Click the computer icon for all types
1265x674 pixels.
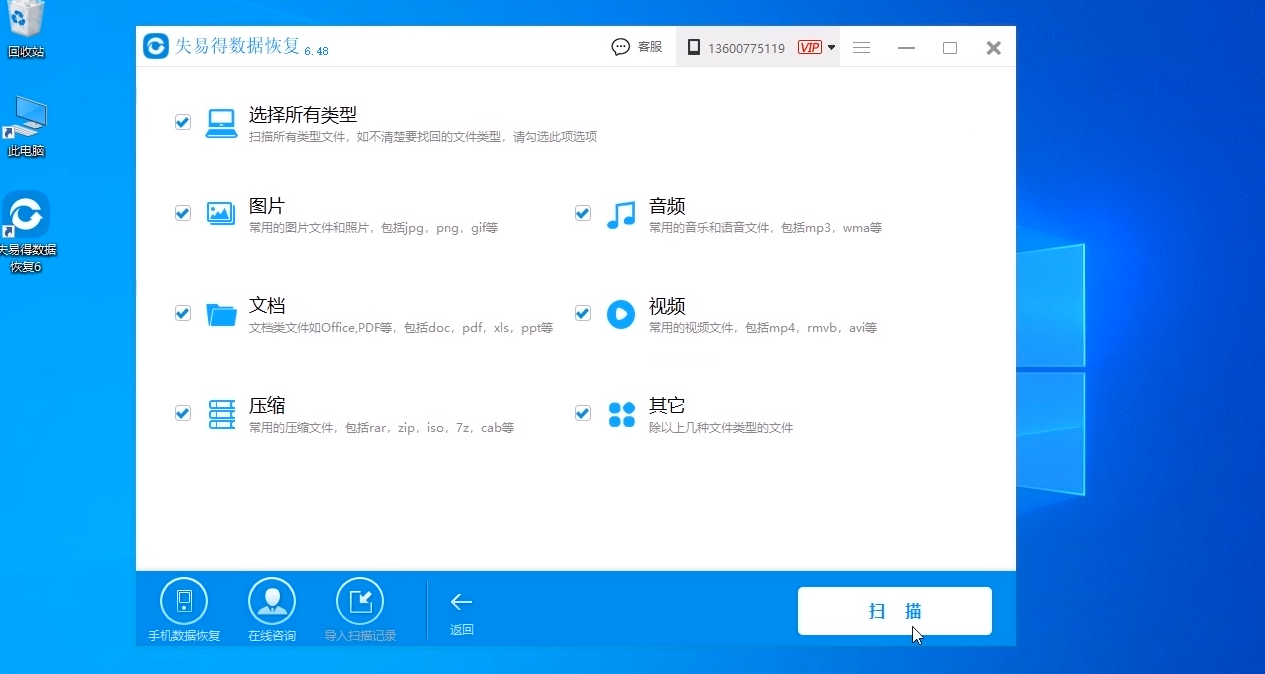tap(221, 123)
